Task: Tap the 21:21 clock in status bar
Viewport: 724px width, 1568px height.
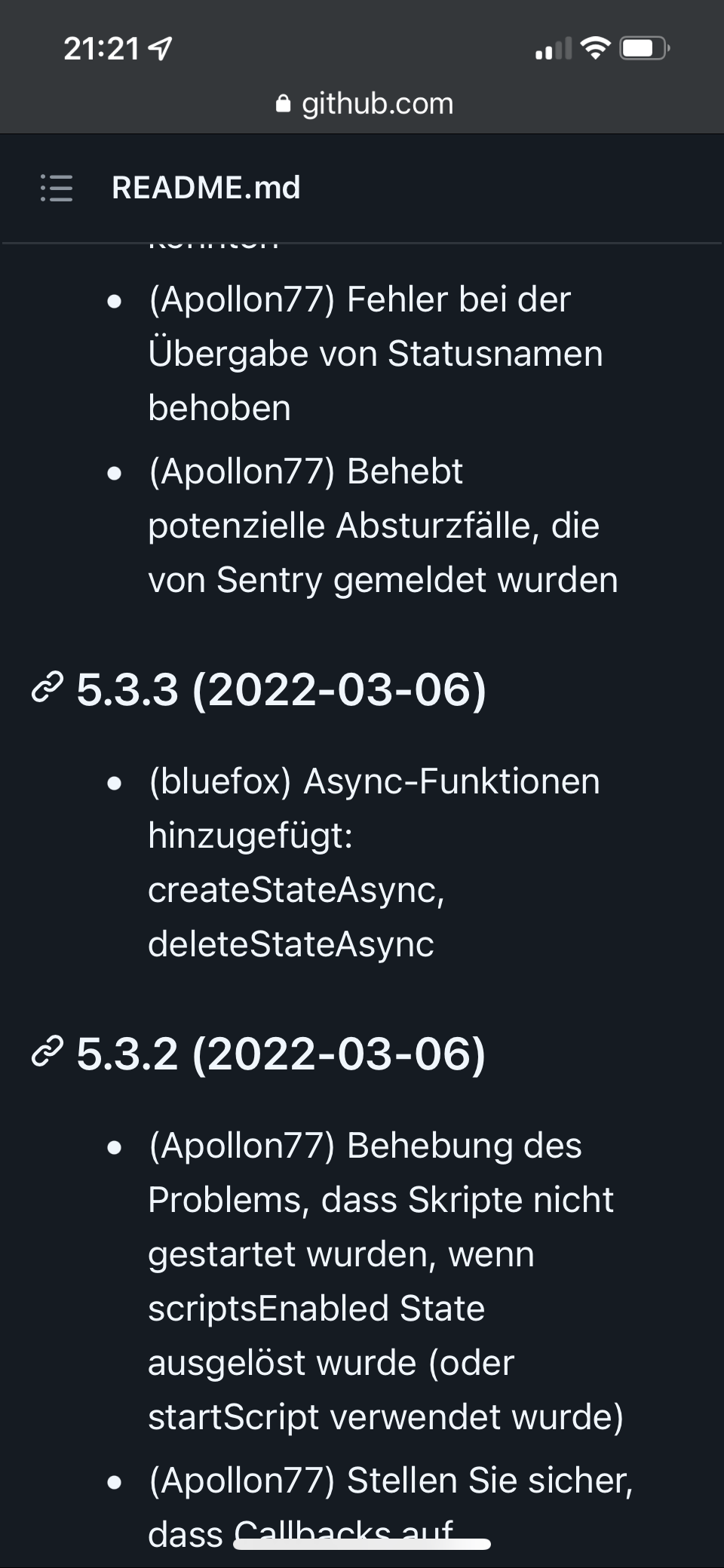Action: pos(101,50)
